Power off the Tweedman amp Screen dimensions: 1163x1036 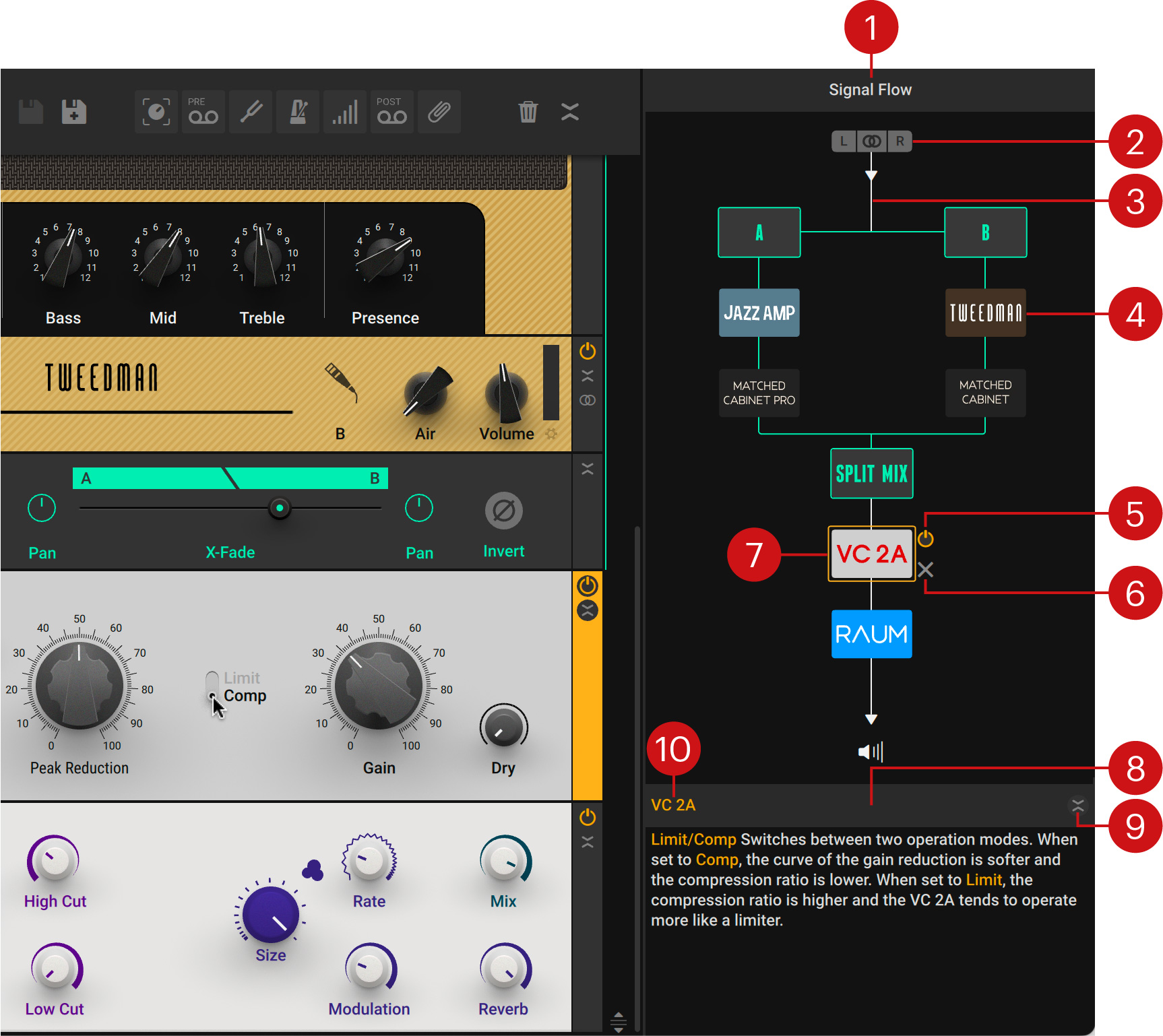pos(587,351)
